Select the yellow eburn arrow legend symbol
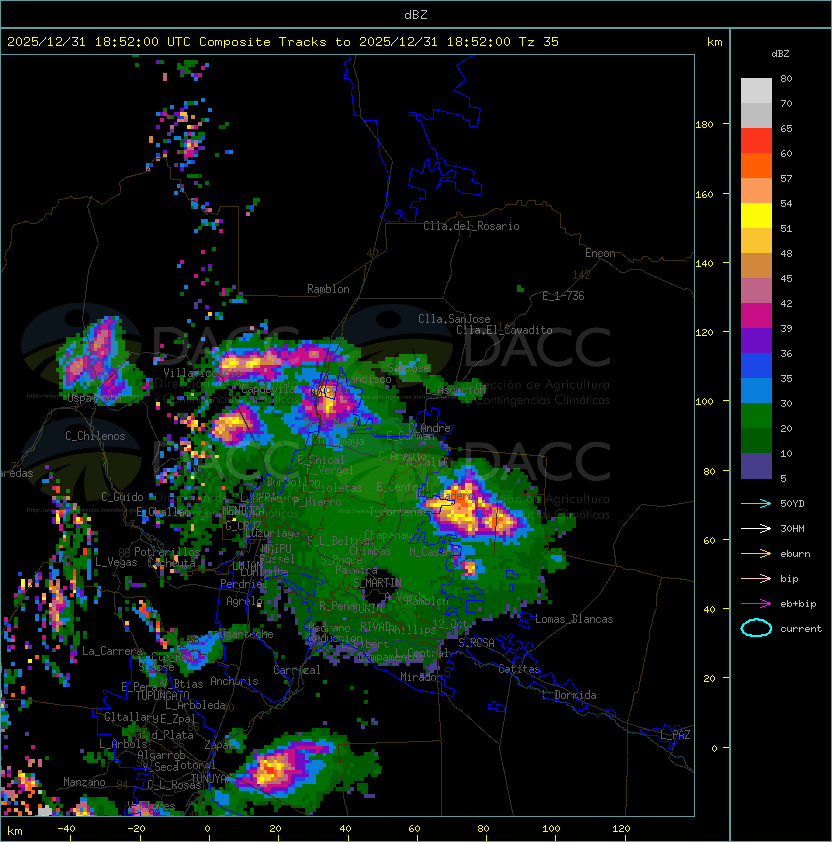Image resolution: width=832 pixels, height=842 pixels. (x=756, y=554)
